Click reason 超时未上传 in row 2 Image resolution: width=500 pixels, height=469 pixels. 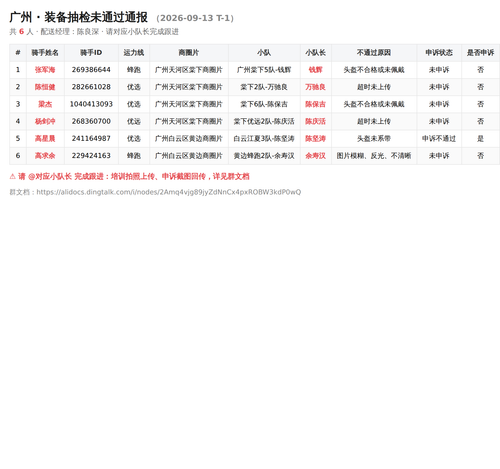(x=374, y=87)
